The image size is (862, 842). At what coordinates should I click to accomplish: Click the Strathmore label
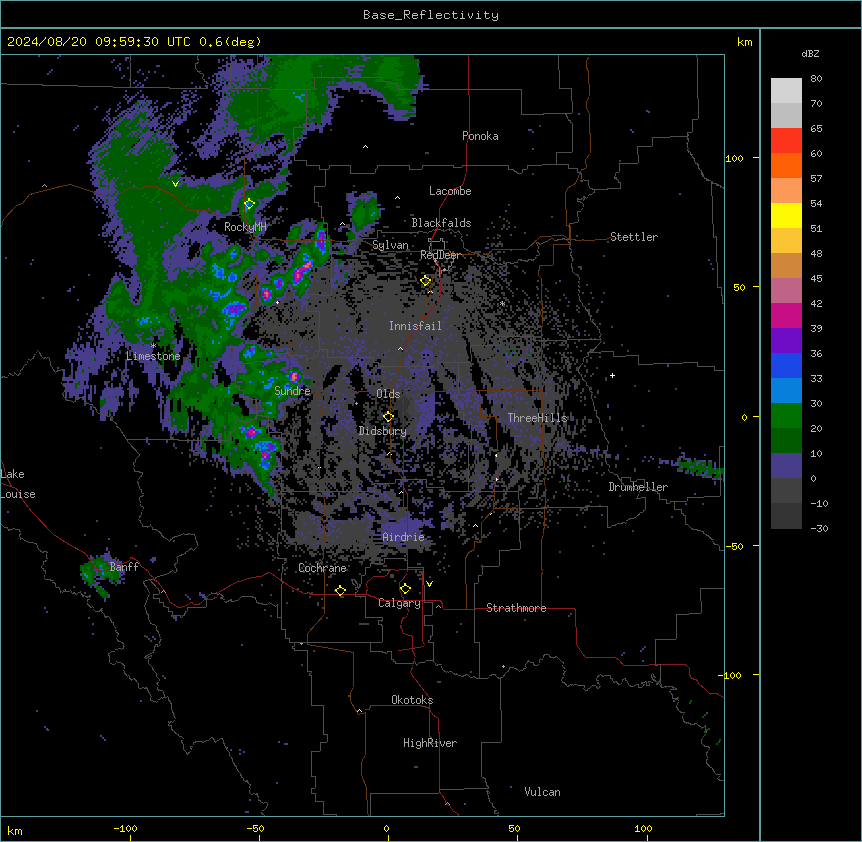click(516, 608)
